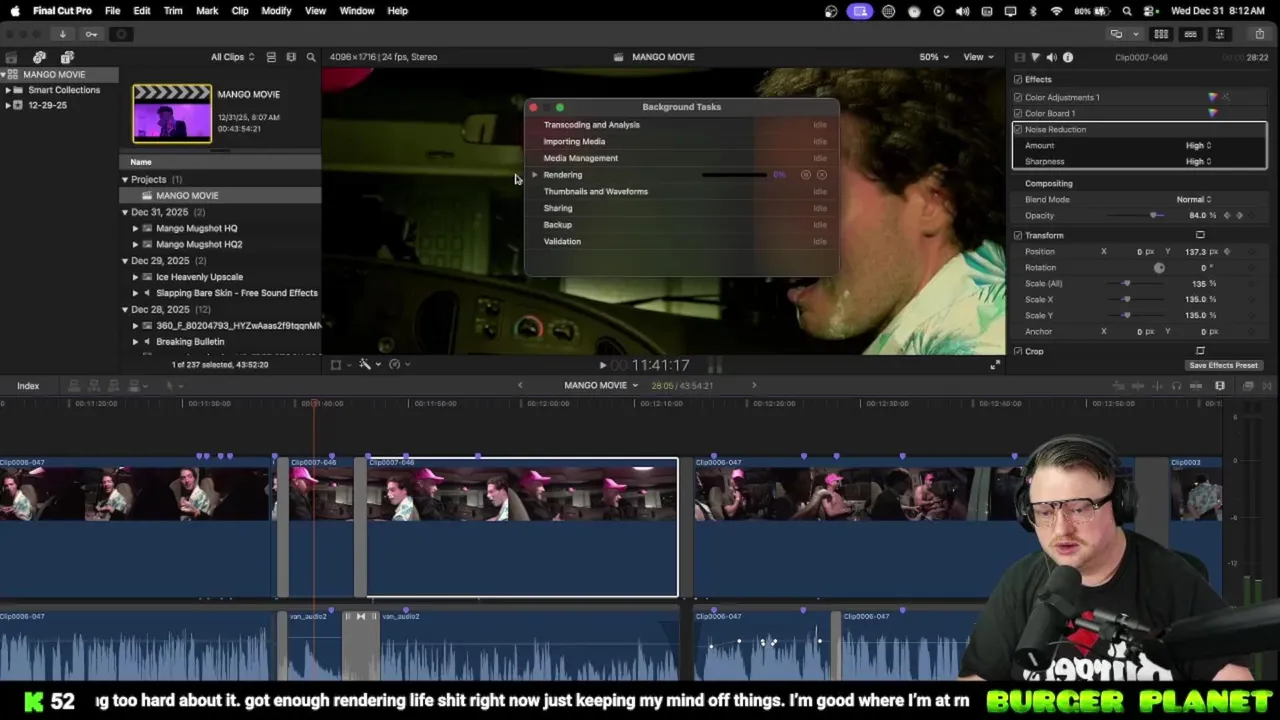This screenshot has width=1280, height=720.
Task: Expand the 12-29-25 event triangle
Action: (x=8, y=105)
